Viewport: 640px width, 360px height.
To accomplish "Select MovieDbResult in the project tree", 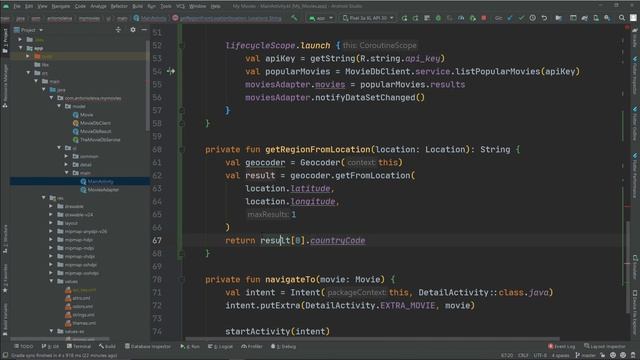I will [96, 131].
